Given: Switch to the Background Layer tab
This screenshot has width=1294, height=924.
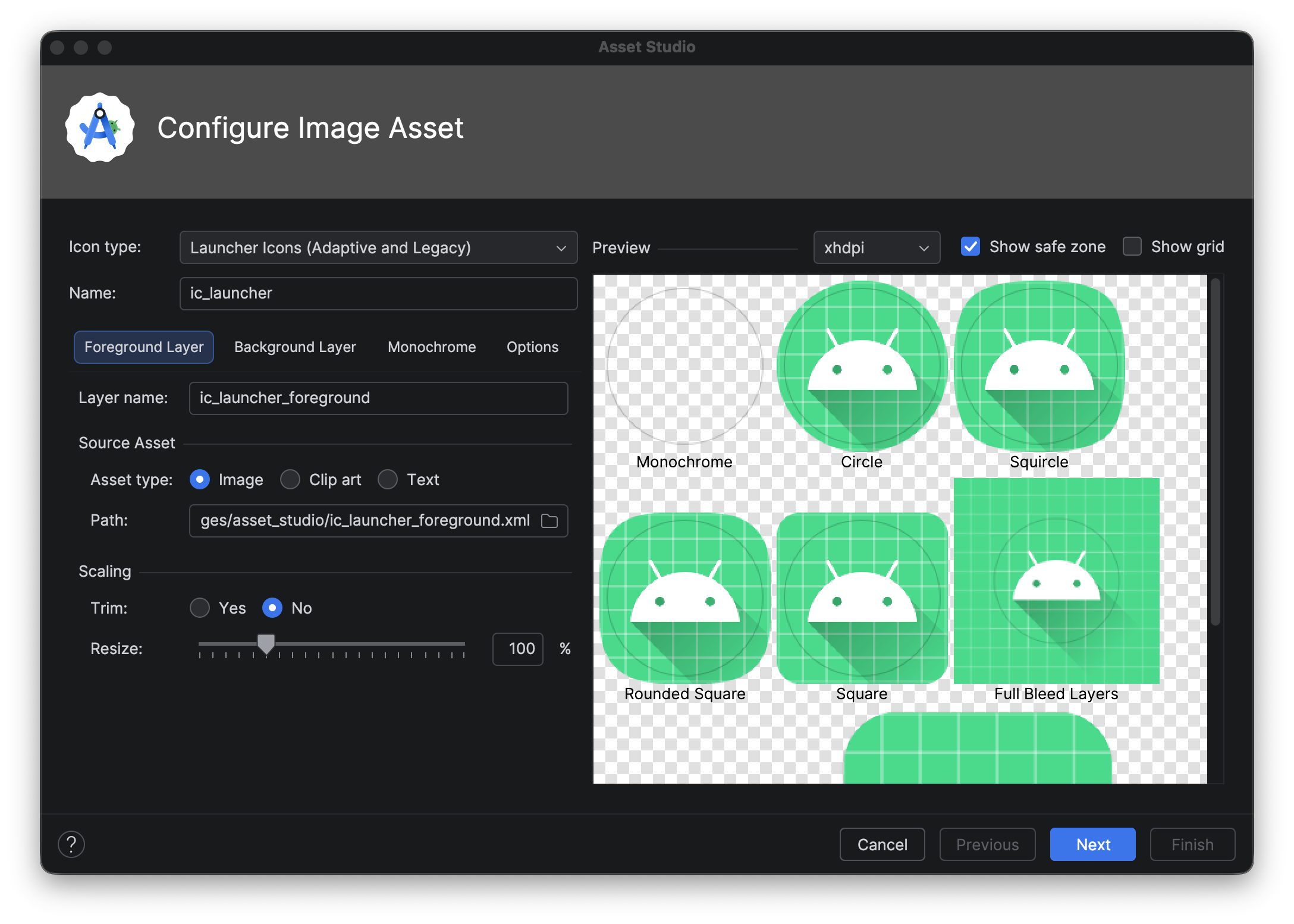Looking at the screenshot, I should pyautogui.click(x=295, y=347).
